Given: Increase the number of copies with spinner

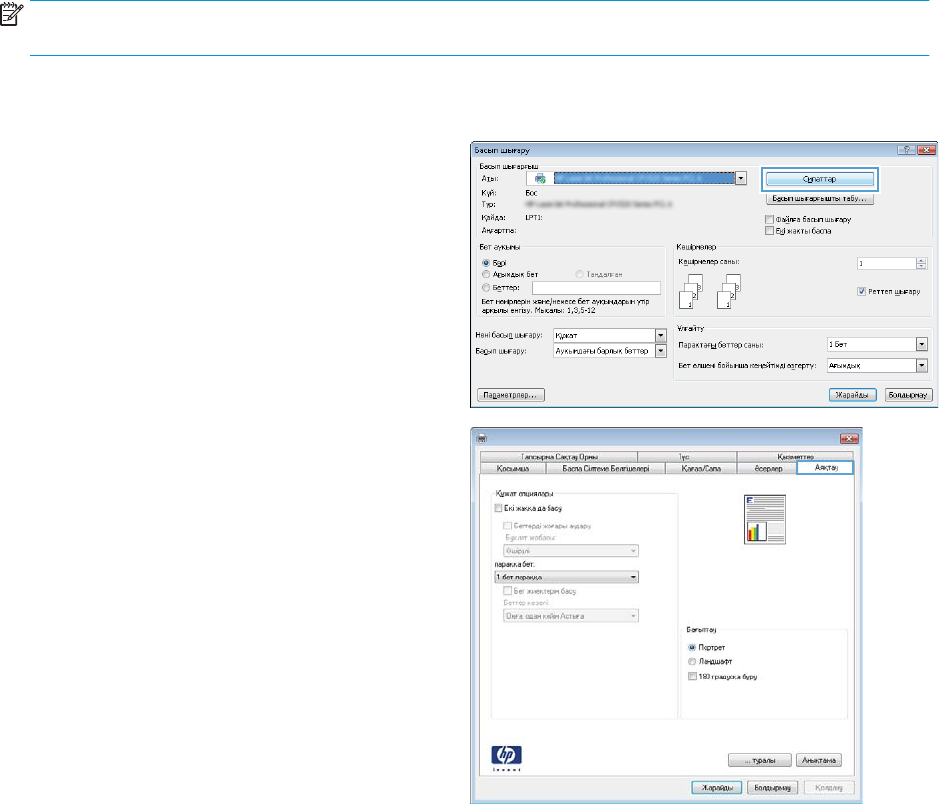Looking at the screenshot, I should 921,260.
